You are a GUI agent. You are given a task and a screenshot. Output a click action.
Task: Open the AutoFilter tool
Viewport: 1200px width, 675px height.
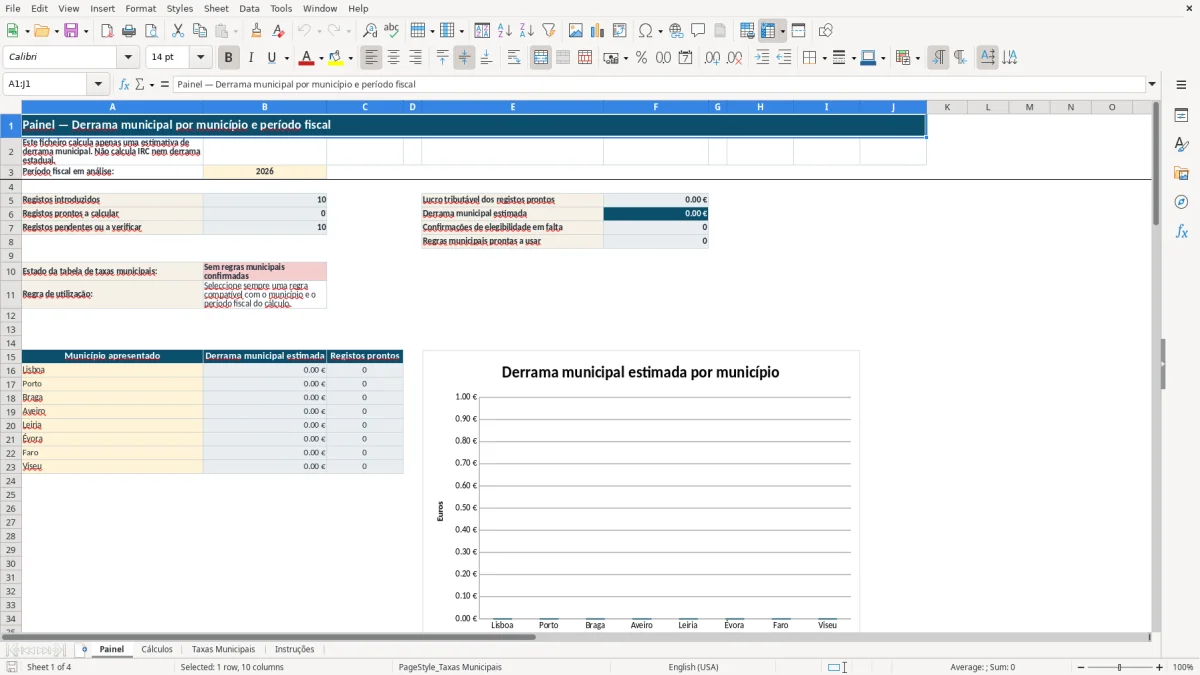pos(548,31)
